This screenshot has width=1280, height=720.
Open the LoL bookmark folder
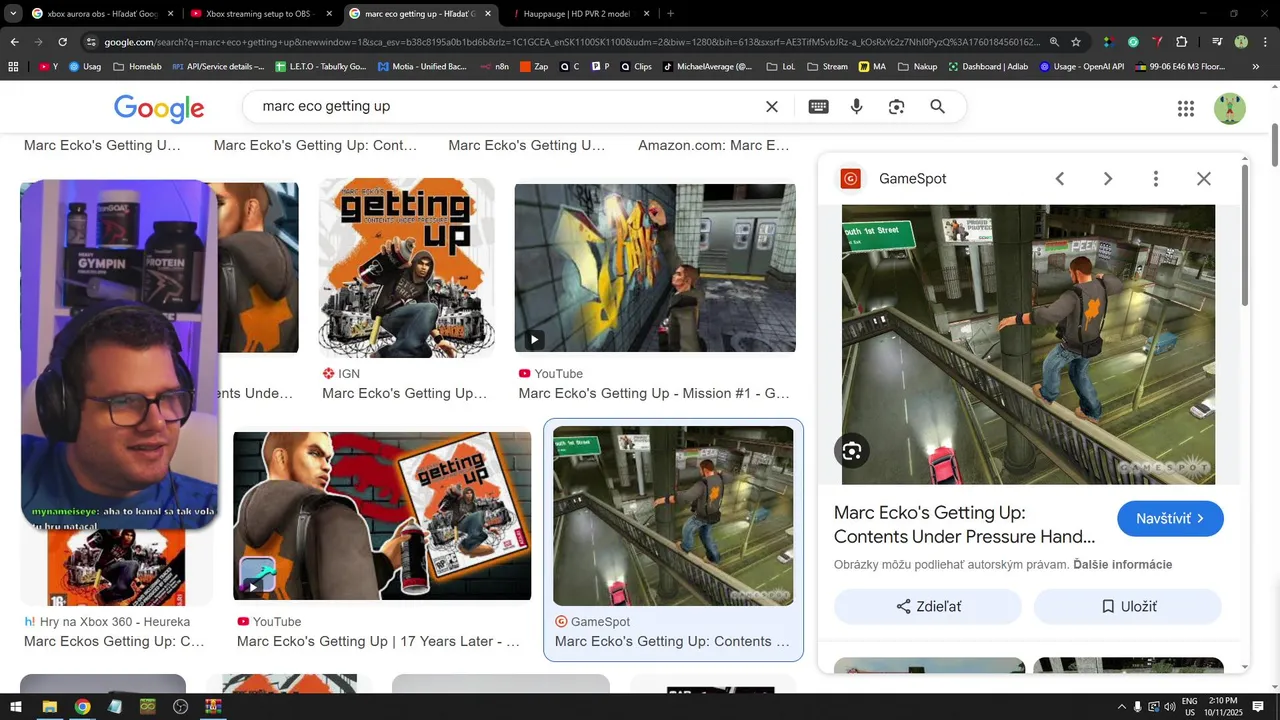point(780,67)
